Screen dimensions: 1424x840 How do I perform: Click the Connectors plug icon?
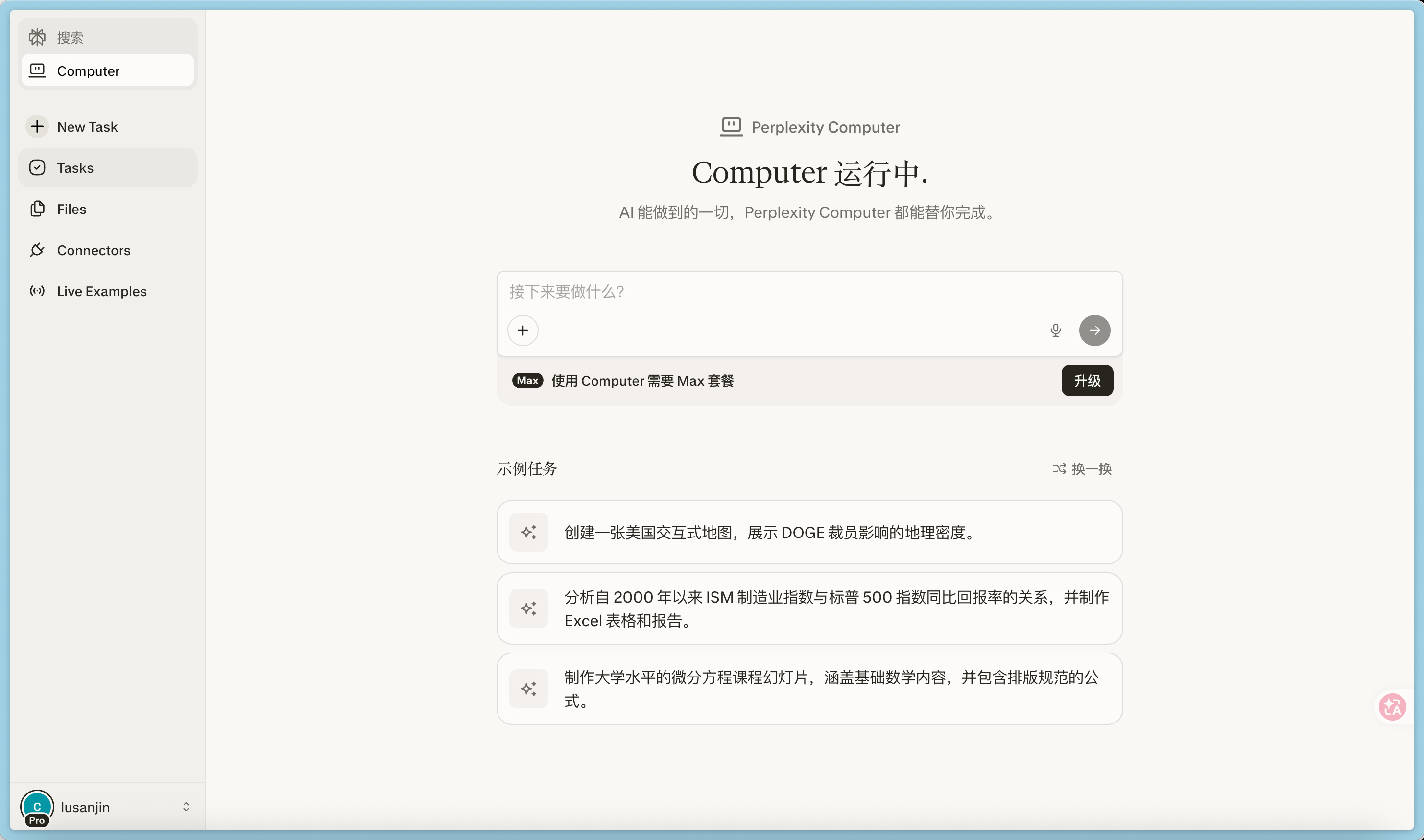[x=37, y=250]
